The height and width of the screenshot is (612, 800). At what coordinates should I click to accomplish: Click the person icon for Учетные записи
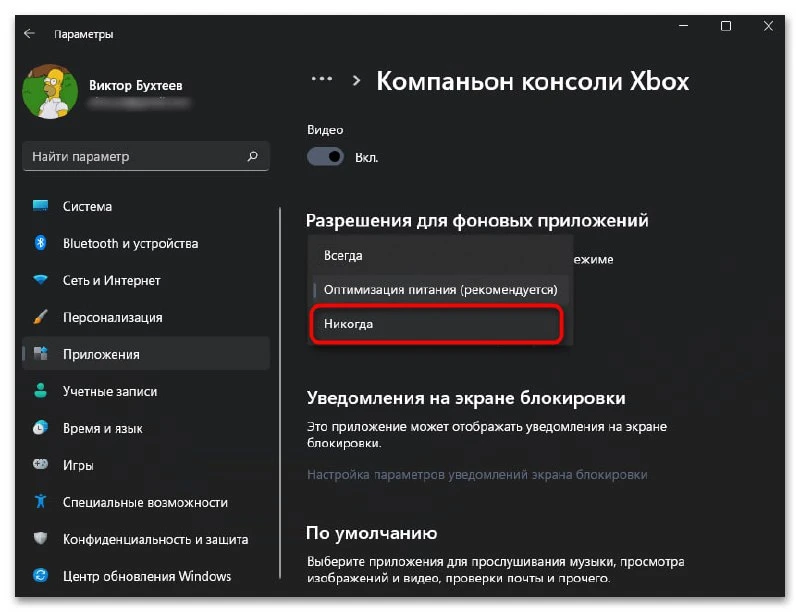(40, 391)
